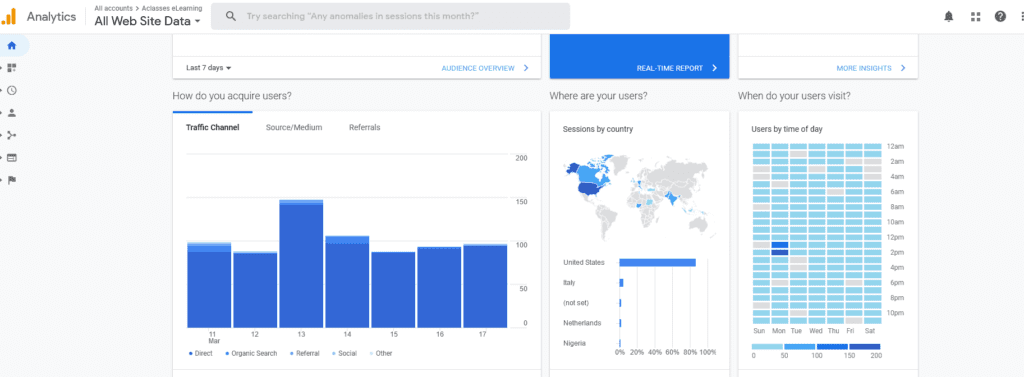Viewport: 1024px width, 377px height.
Task: Click the Google Analytics logo
Action: [8, 17]
